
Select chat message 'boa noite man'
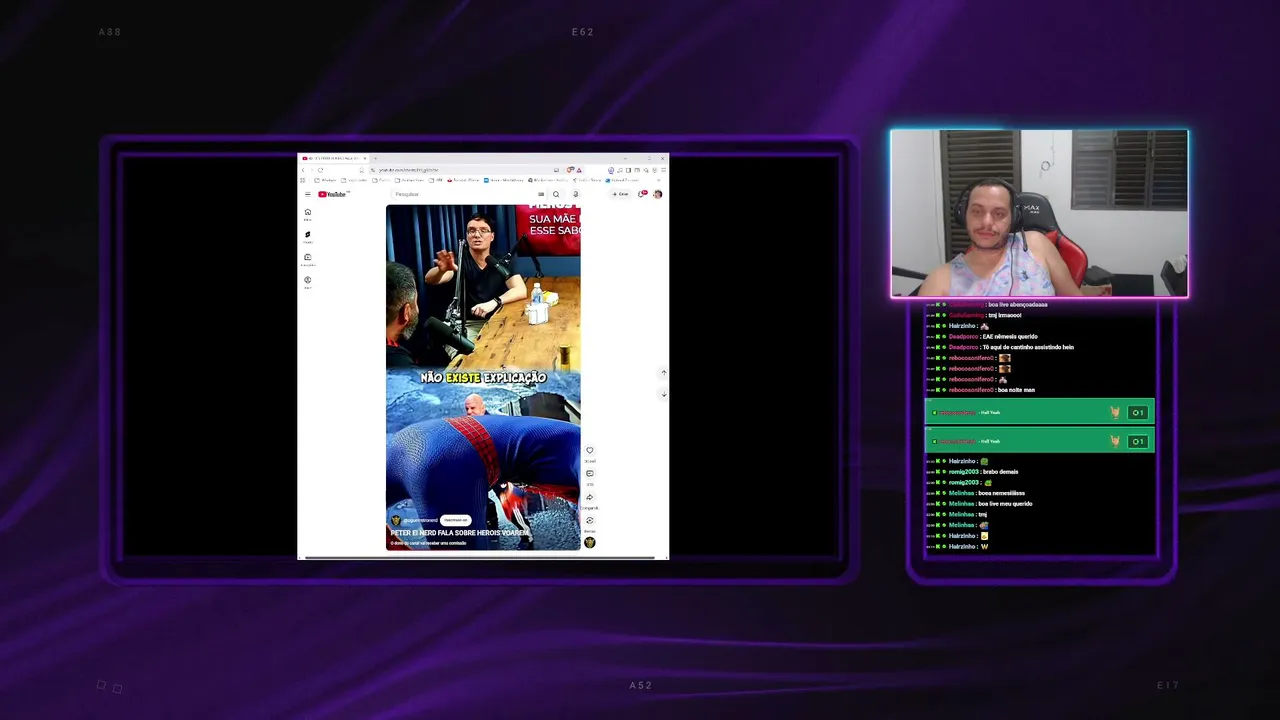1016,390
